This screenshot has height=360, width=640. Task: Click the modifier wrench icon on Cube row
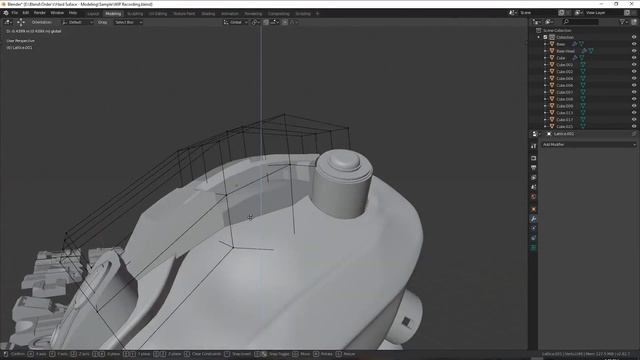coord(575,58)
